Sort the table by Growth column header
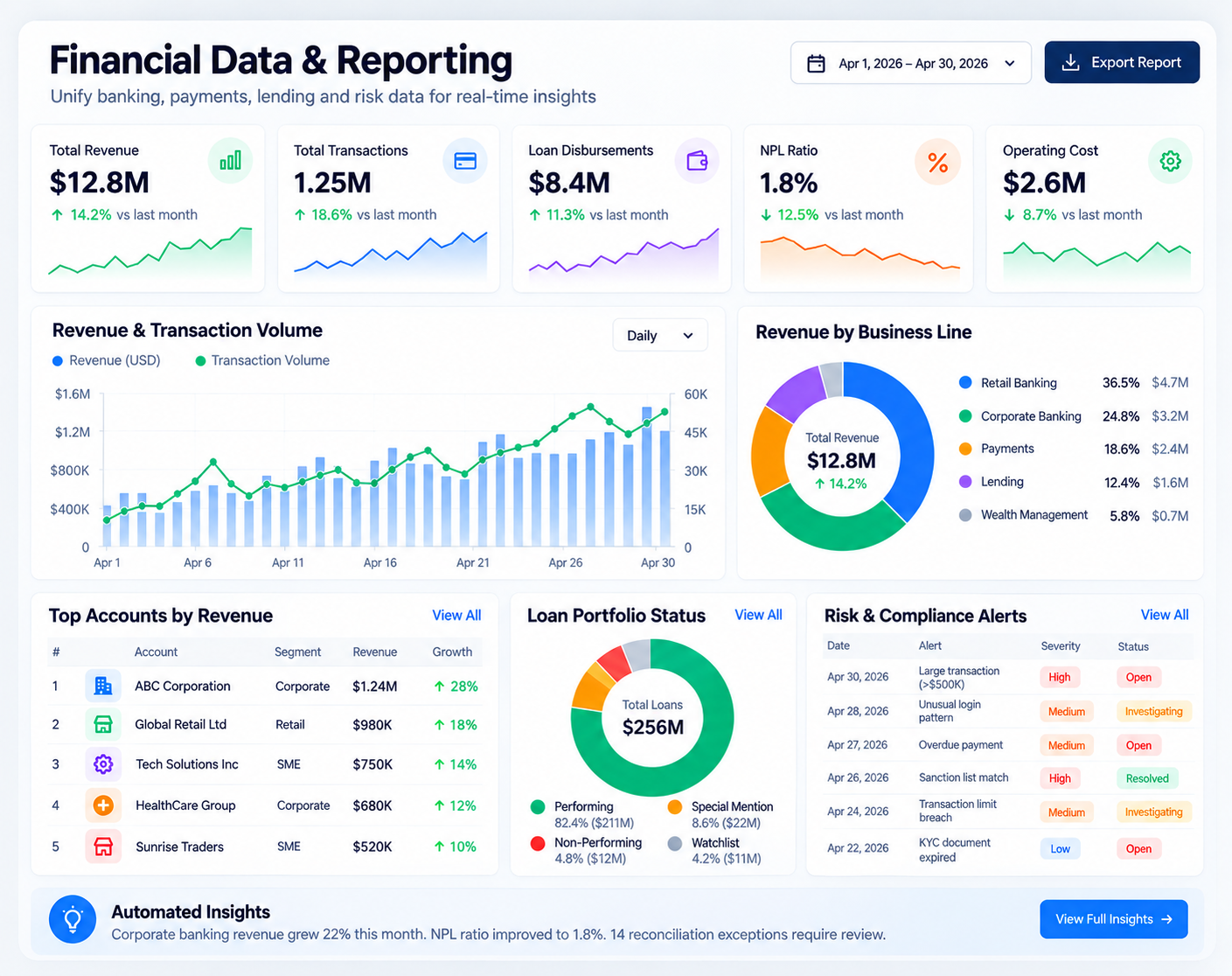This screenshot has width=1232, height=976. coord(452,652)
